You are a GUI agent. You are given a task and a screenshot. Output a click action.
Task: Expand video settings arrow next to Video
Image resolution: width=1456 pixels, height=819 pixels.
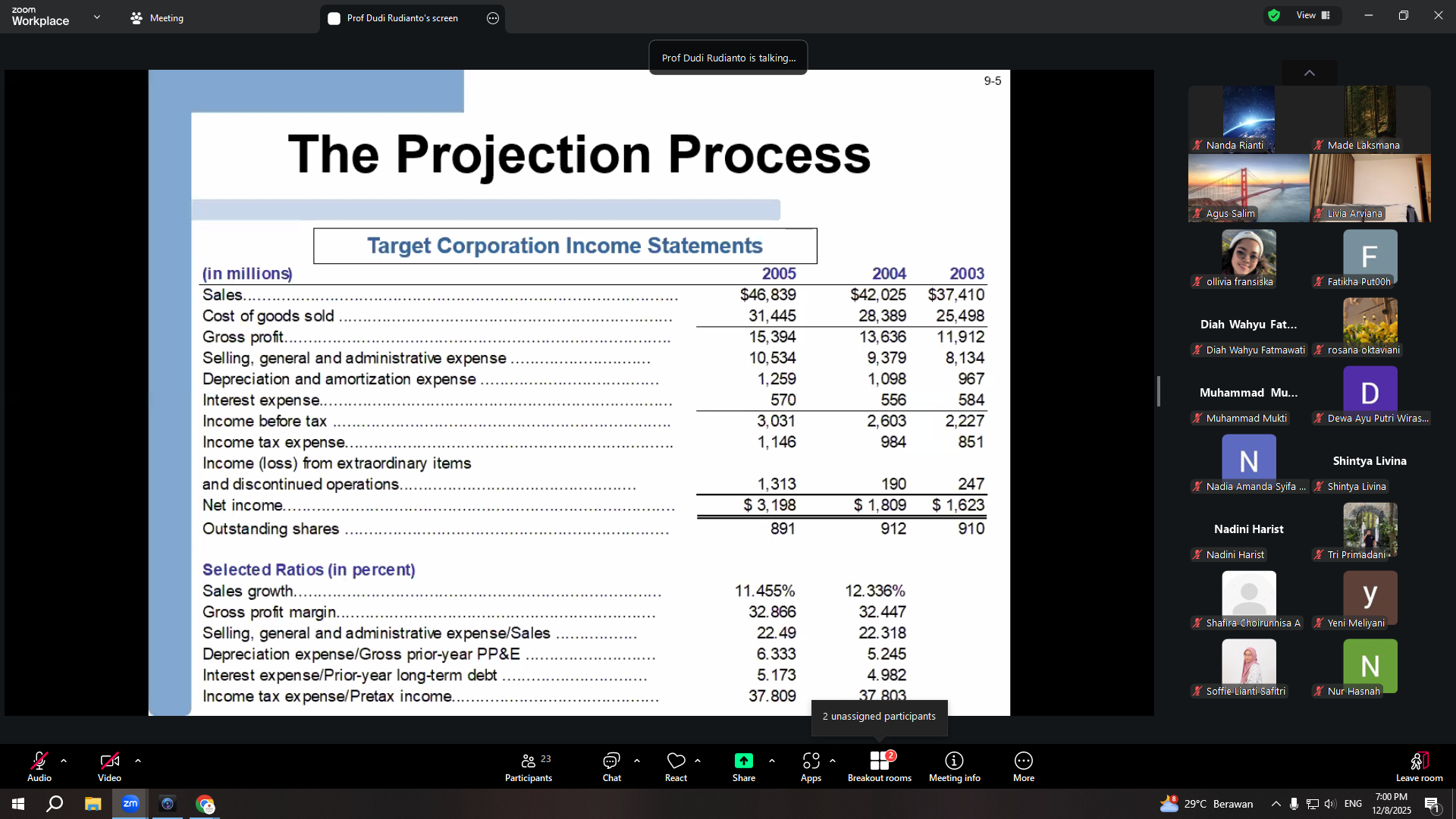pyautogui.click(x=138, y=761)
